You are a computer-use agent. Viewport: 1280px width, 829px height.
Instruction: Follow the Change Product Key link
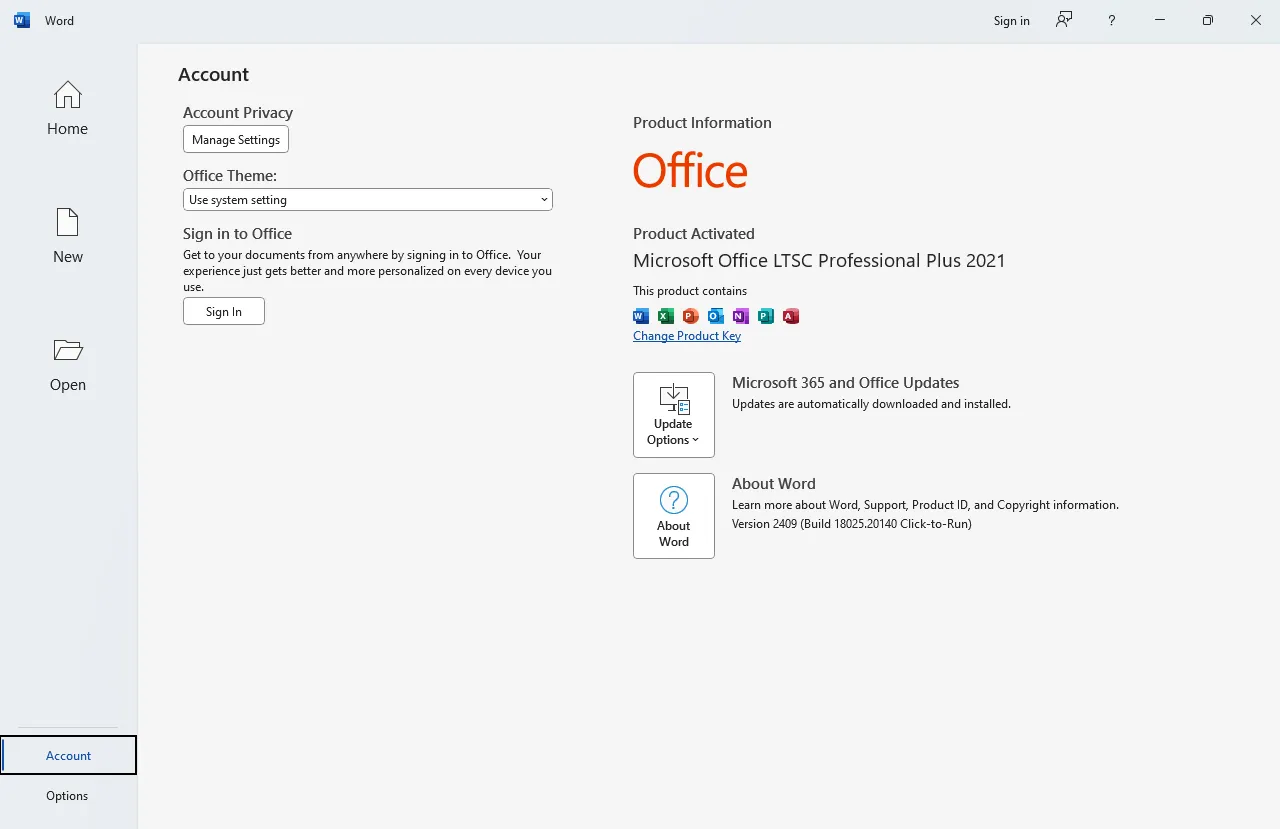[x=687, y=336]
